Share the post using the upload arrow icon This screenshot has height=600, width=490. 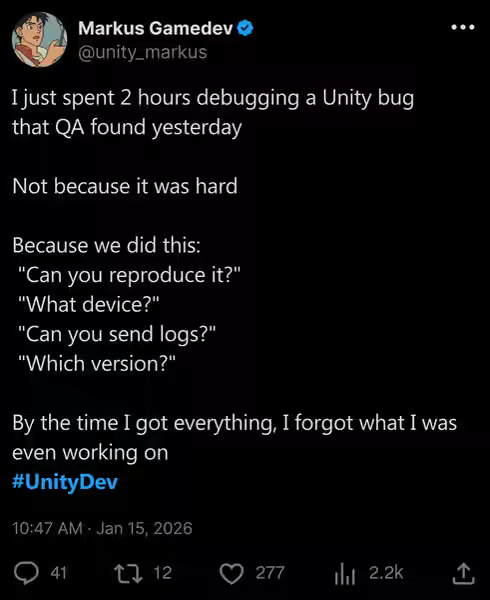pos(464,573)
